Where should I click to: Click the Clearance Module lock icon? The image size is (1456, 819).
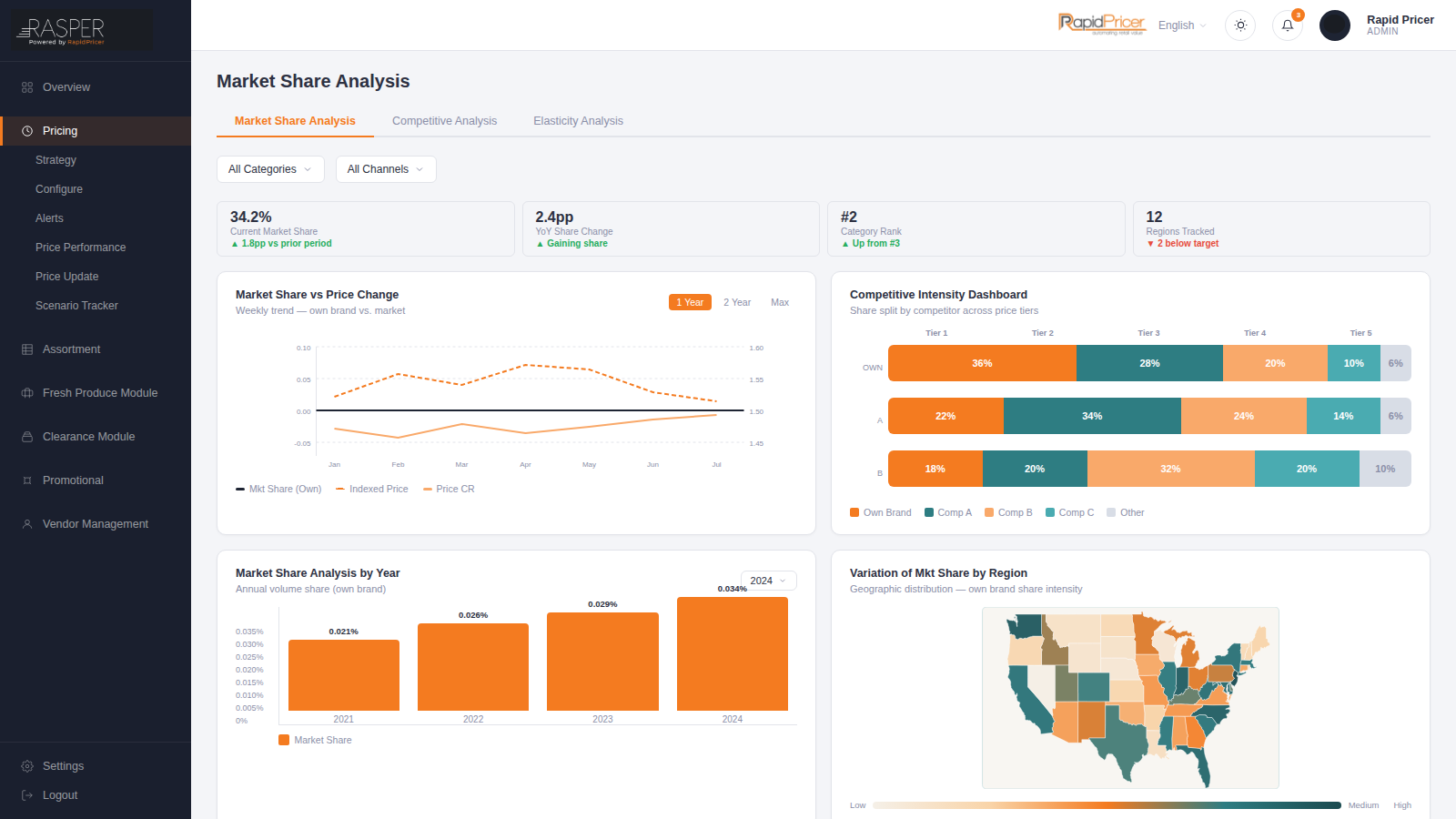(x=27, y=437)
